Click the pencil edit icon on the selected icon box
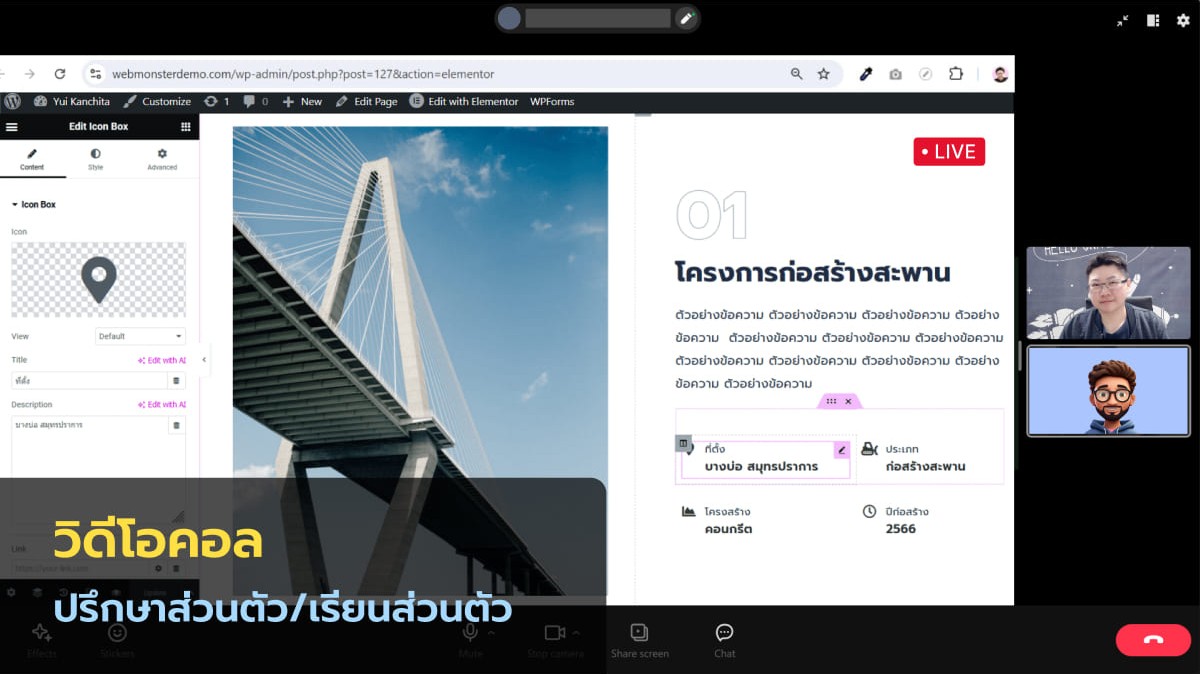The height and width of the screenshot is (674, 1200). point(841,450)
